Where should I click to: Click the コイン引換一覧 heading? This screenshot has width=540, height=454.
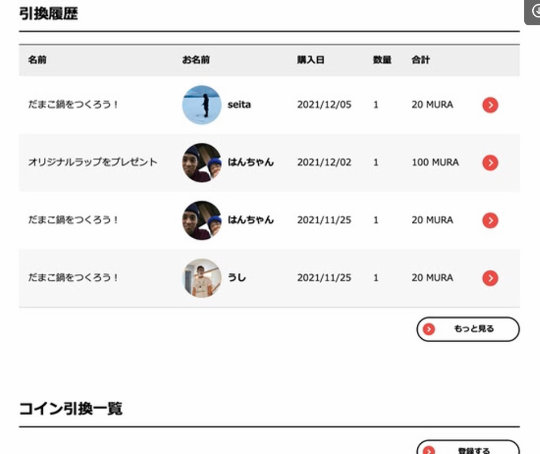(71, 409)
